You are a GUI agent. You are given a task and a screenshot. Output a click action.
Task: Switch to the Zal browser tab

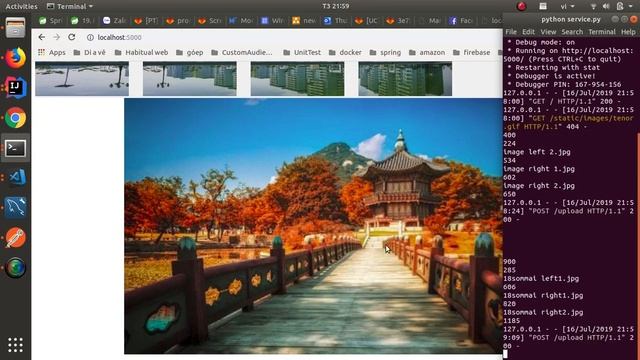click(115, 20)
